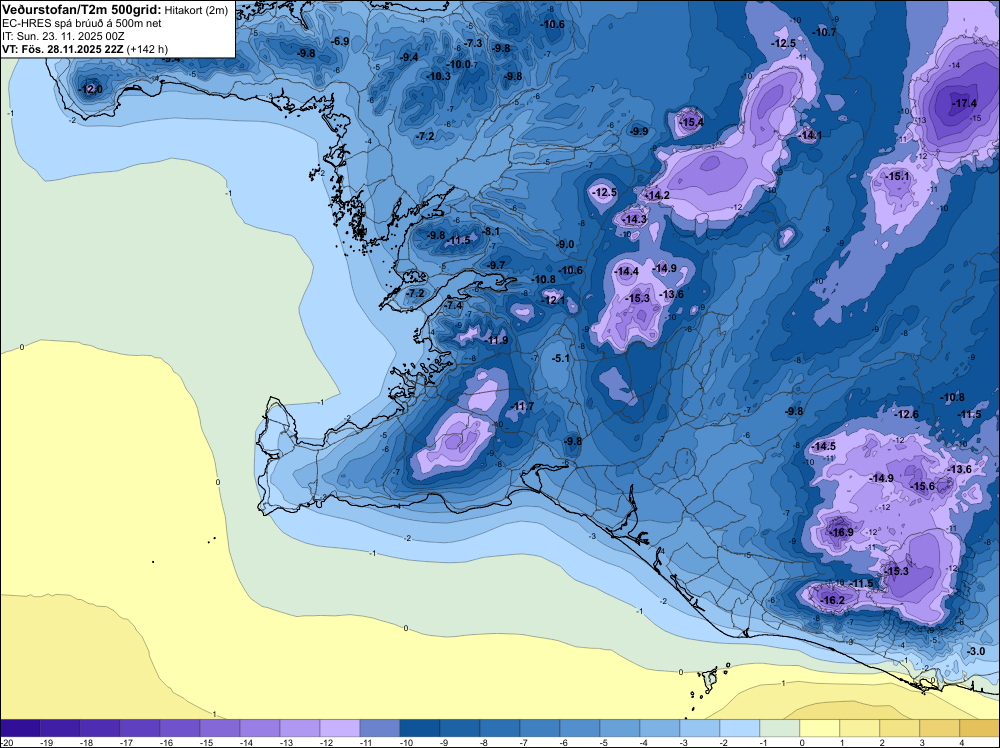Viewport: 1000px width, 748px height.
Task: Click the -17.4 temperature label
Action: point(964,103)
